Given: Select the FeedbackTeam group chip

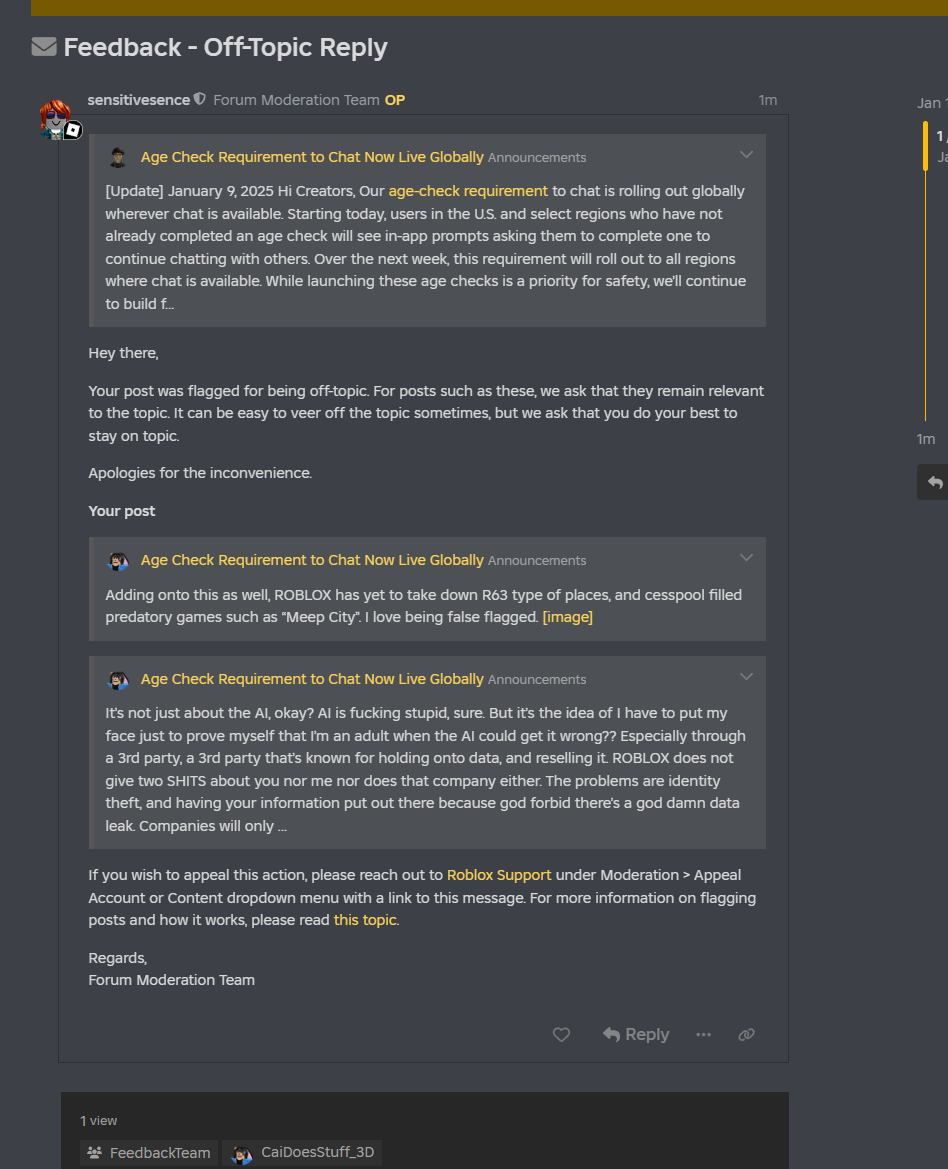Looking at the screenshot, I should pyautogui.click(x=149, y=1153).
